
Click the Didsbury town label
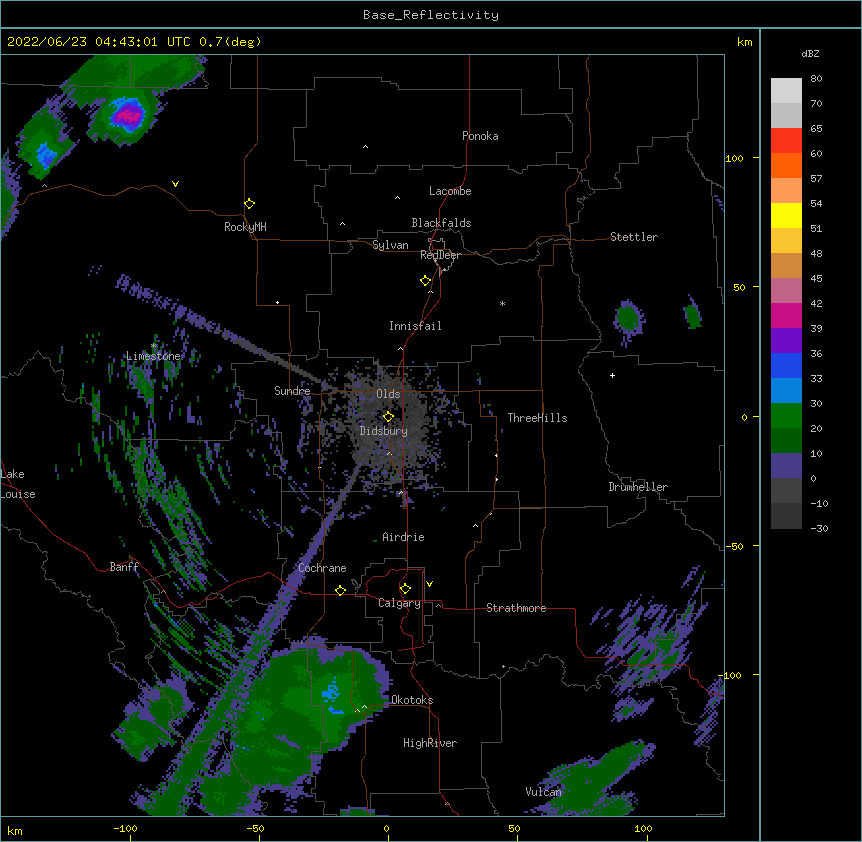tap(384, 431)
